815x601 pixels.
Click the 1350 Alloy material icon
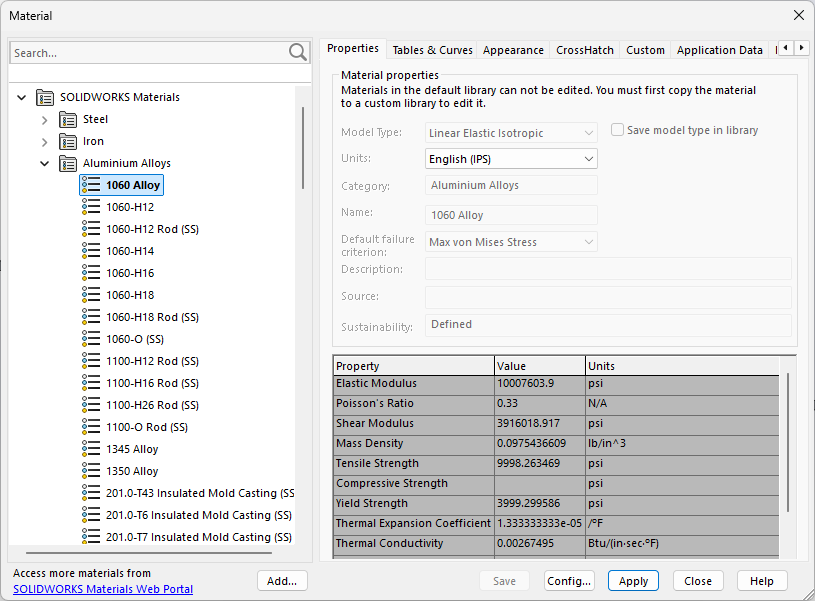pyautogui.click(x=91, y=471)
